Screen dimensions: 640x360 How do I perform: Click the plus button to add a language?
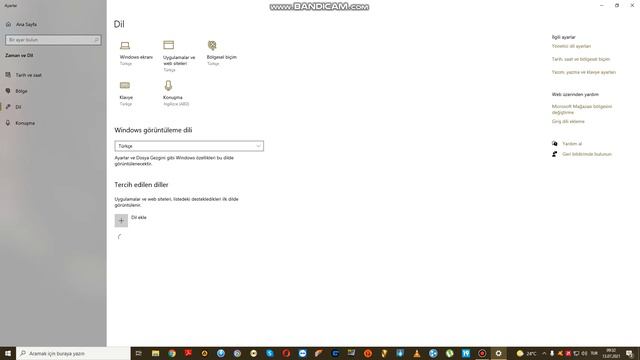tap(121, 220)
